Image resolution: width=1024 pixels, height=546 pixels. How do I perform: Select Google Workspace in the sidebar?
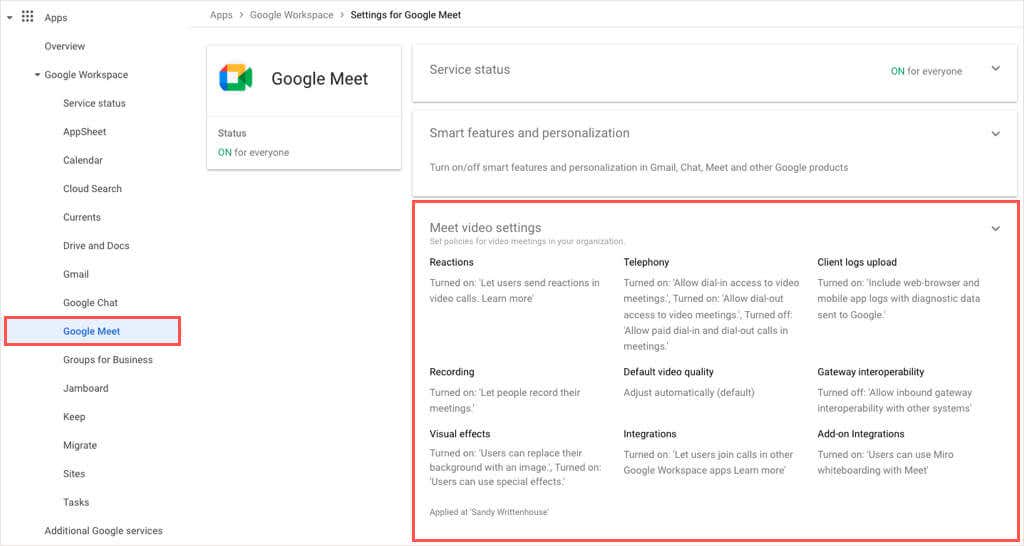86,75
